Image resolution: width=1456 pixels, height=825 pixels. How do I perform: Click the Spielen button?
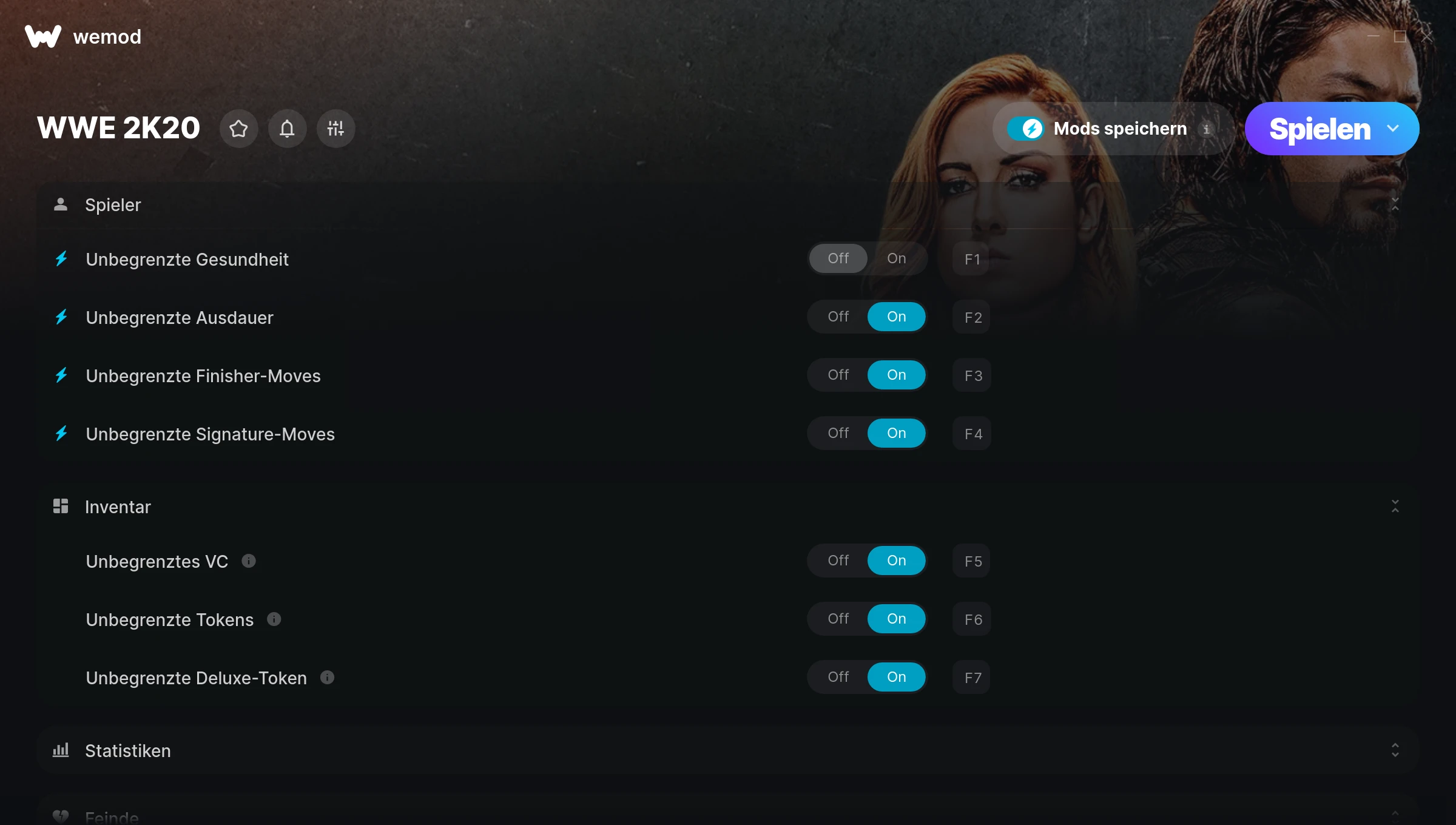click(1319, 129)
